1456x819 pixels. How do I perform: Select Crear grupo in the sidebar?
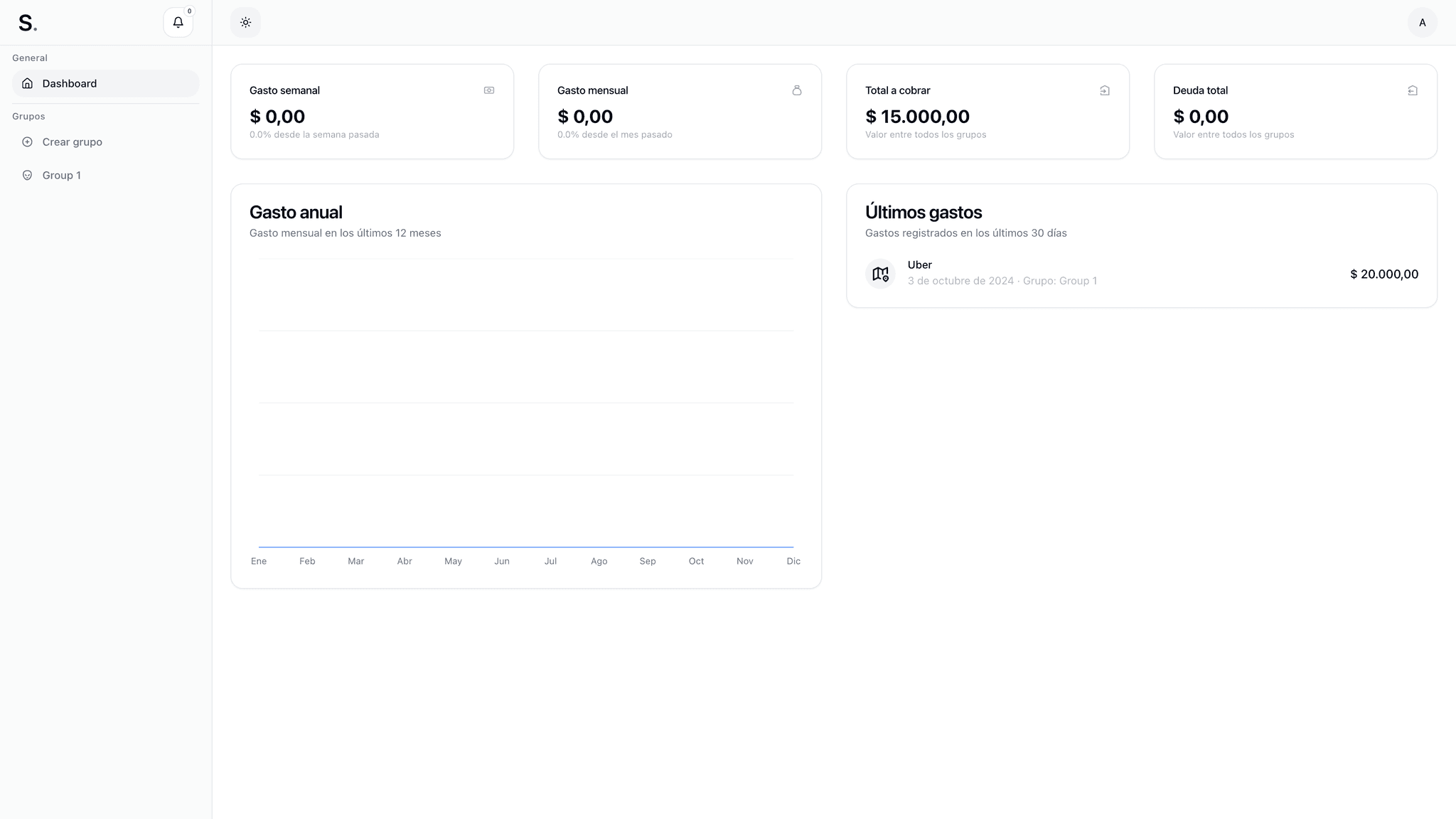[x=106, y=141]
